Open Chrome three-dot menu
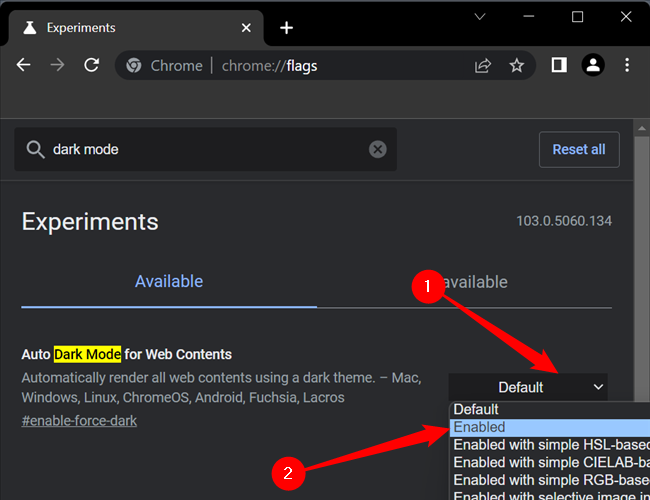Image resolution: width=650 pixels, height=500 pixels. pos(627,65)
